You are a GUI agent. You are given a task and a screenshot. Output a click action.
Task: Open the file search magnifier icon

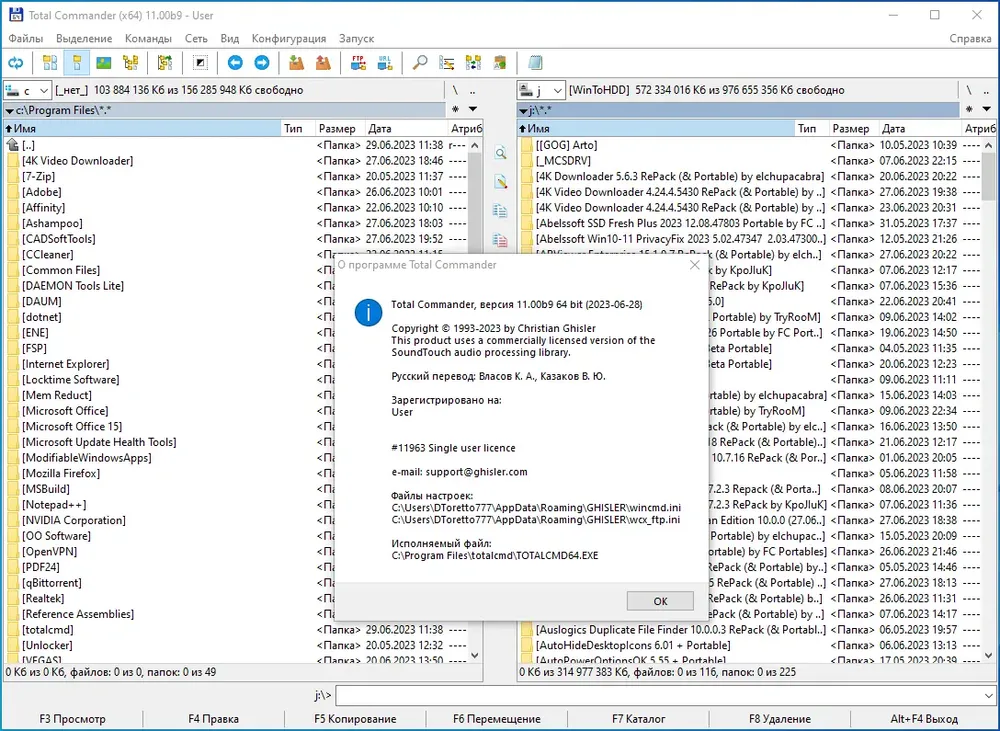click(420, 63)
